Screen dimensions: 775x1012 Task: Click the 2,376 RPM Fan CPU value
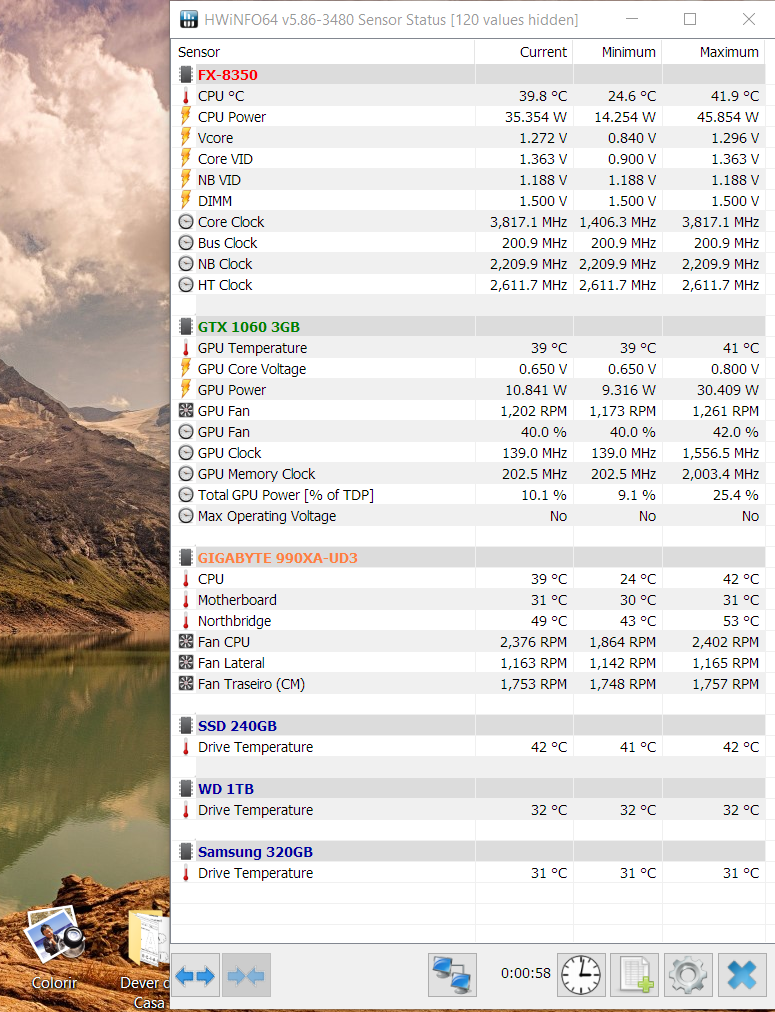[x=533, y=642]
